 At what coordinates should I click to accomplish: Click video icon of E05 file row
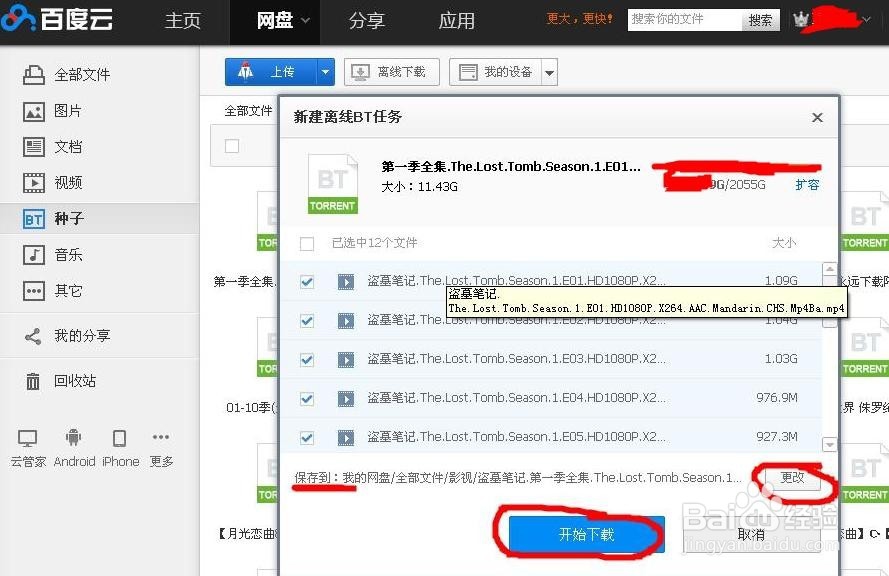click(x=346, y=438)
